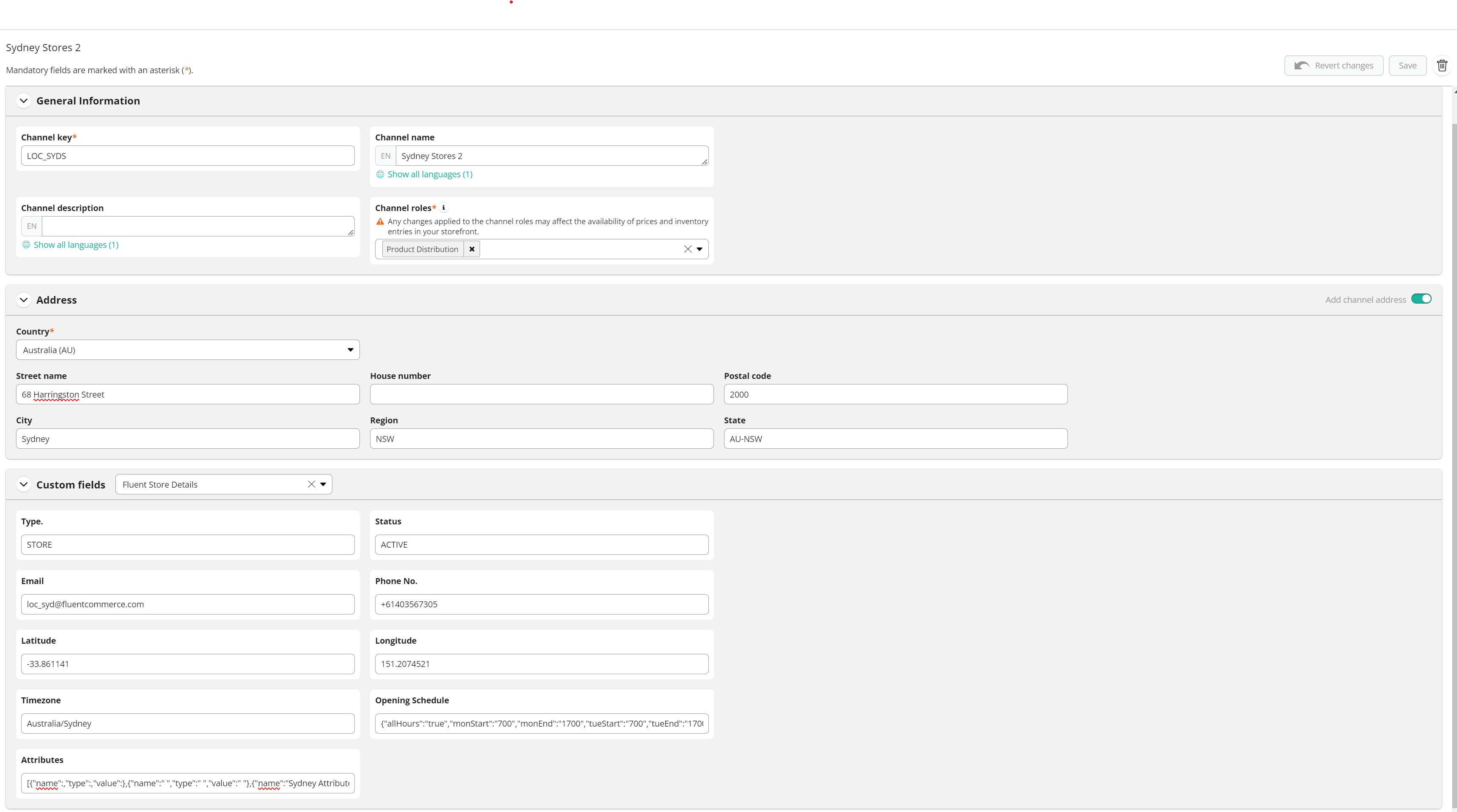The image size is (1457, 812).
Task: Open the custom fields type dropdown
Action: click(x=323, y=484)
